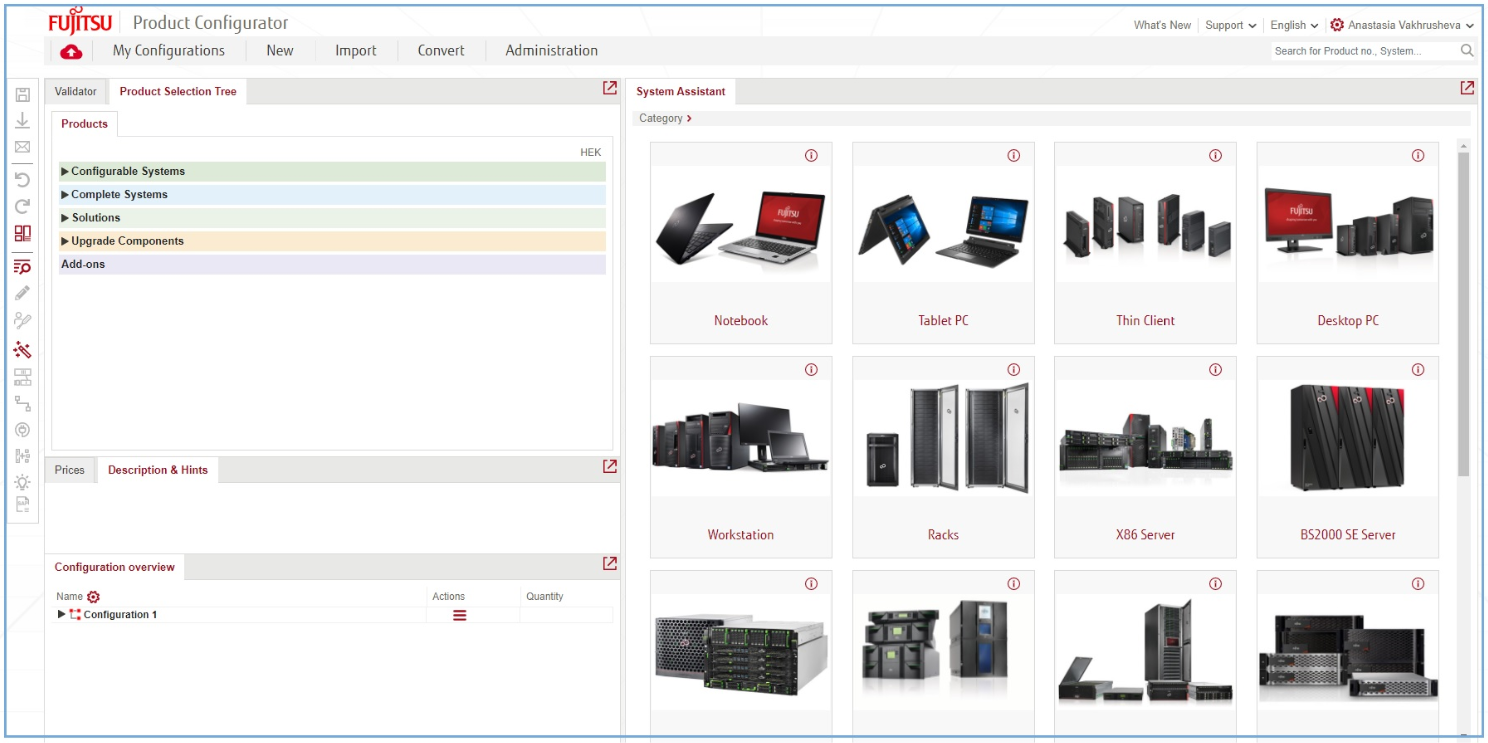Select the Products sub-tab
This screenshot has height=743, width=1488.
click(84, 124)
